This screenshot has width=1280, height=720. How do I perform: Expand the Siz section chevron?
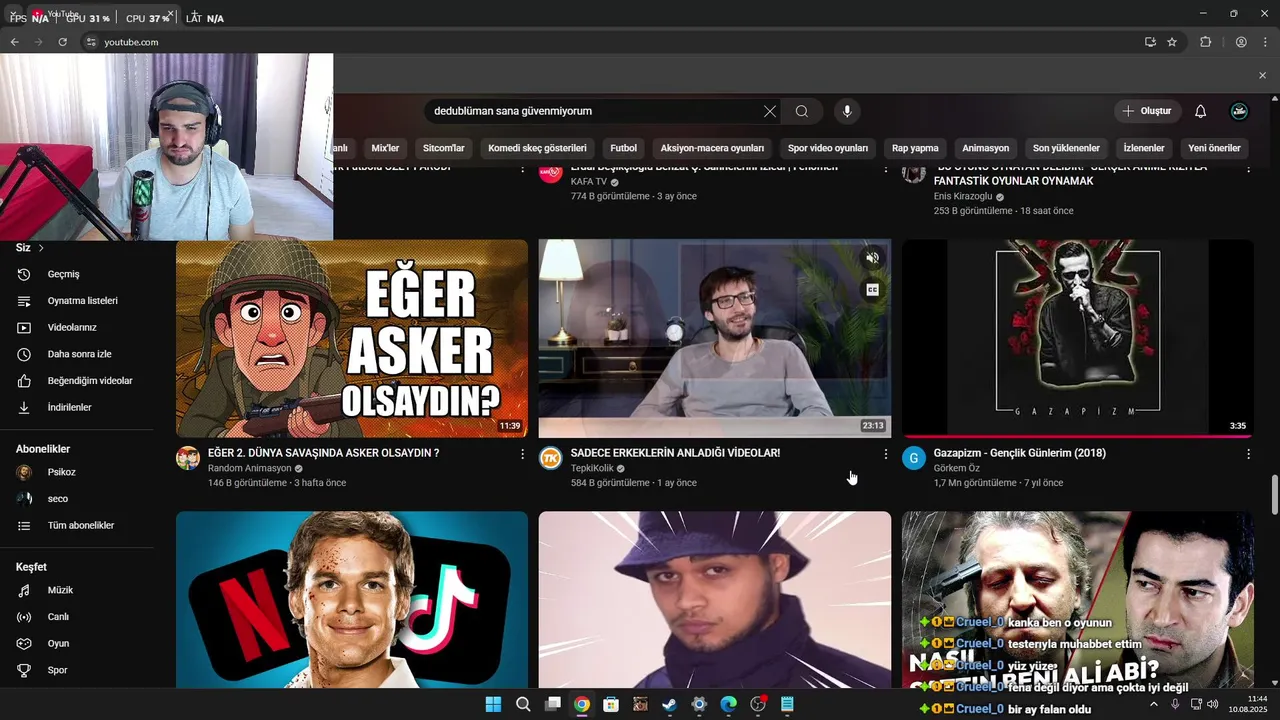[x=41, y=248]
